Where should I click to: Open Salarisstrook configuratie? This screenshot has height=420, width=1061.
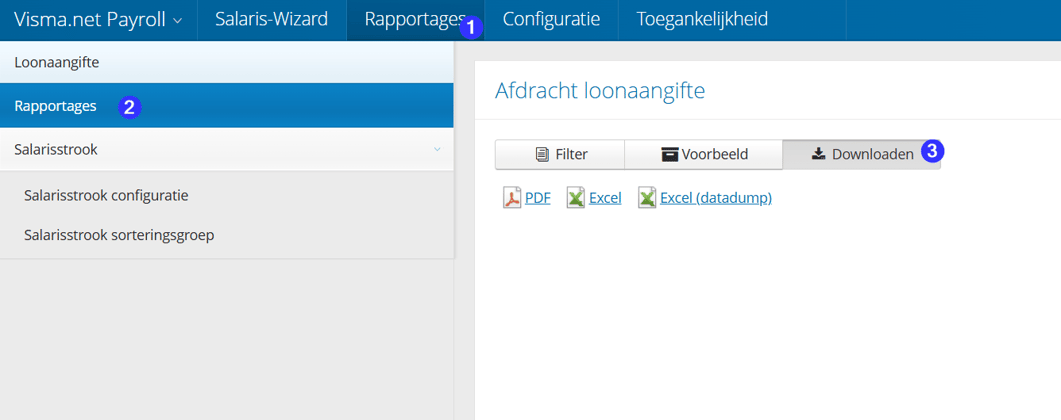[106, 195]
